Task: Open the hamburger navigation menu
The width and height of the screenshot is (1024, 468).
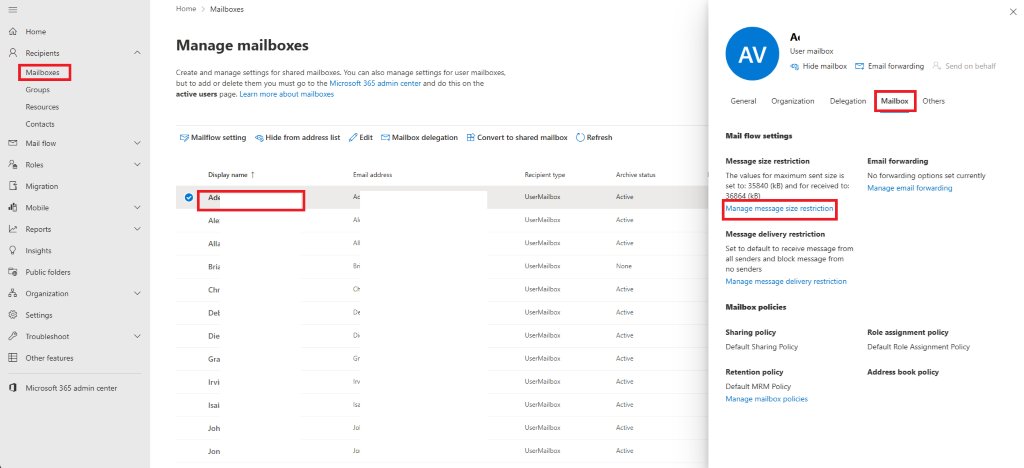Action: [x=12, y=10]
